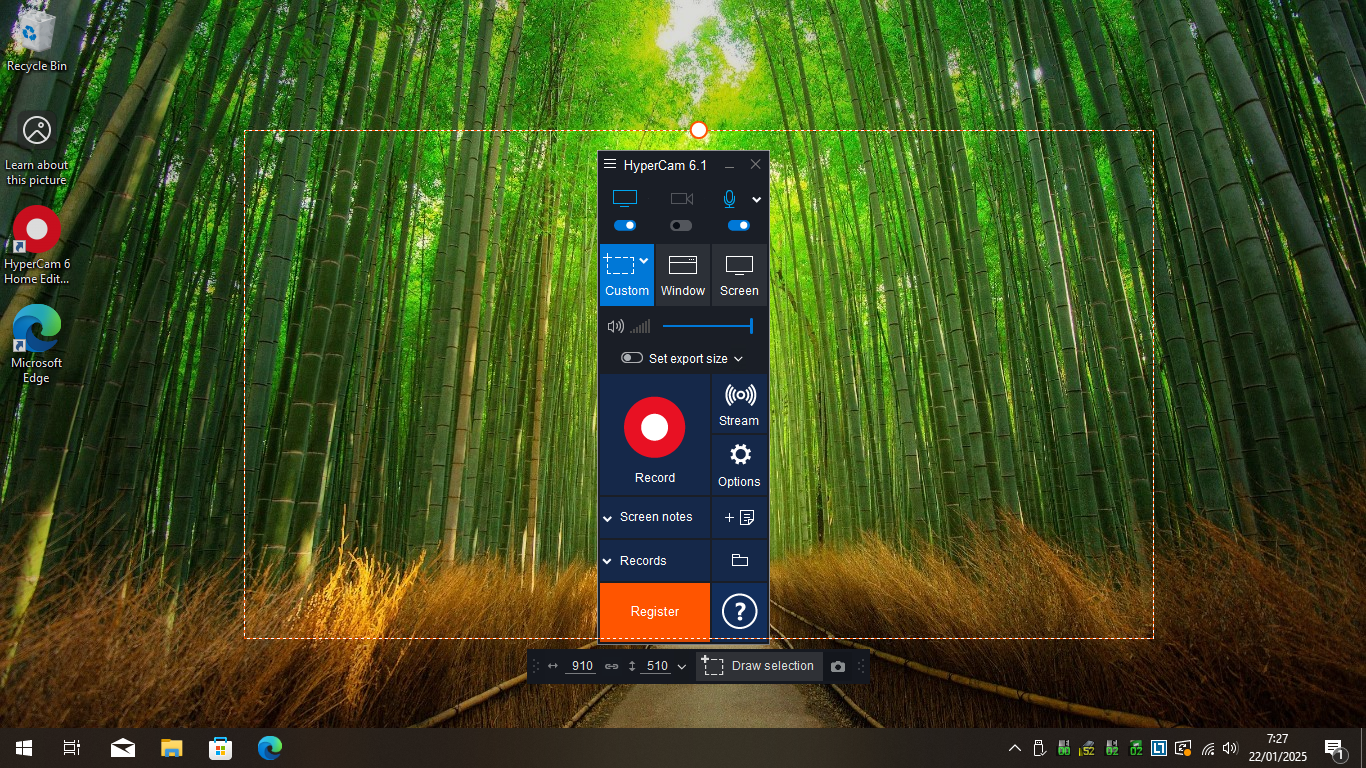Viewport: 1366px width, 768px height.
Task: Open the volume control in system tray
Action: (1231, 748)
